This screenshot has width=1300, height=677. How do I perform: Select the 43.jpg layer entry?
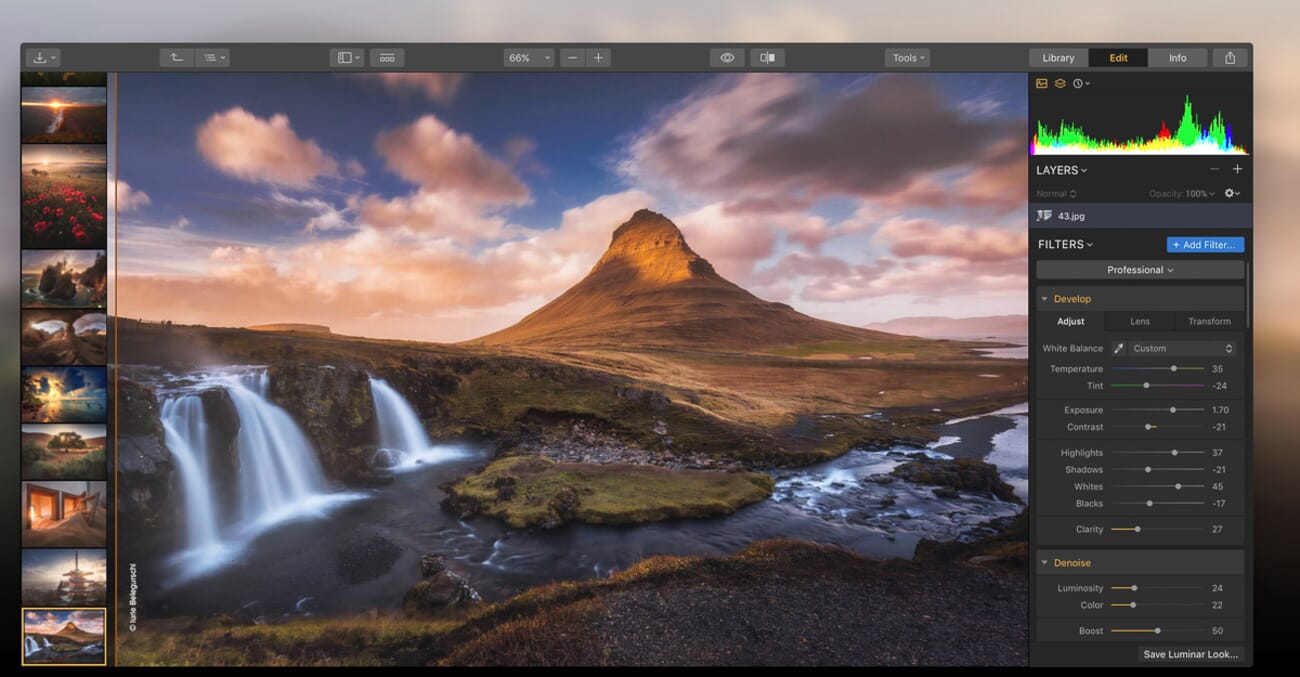click(x=1070, y=216)
